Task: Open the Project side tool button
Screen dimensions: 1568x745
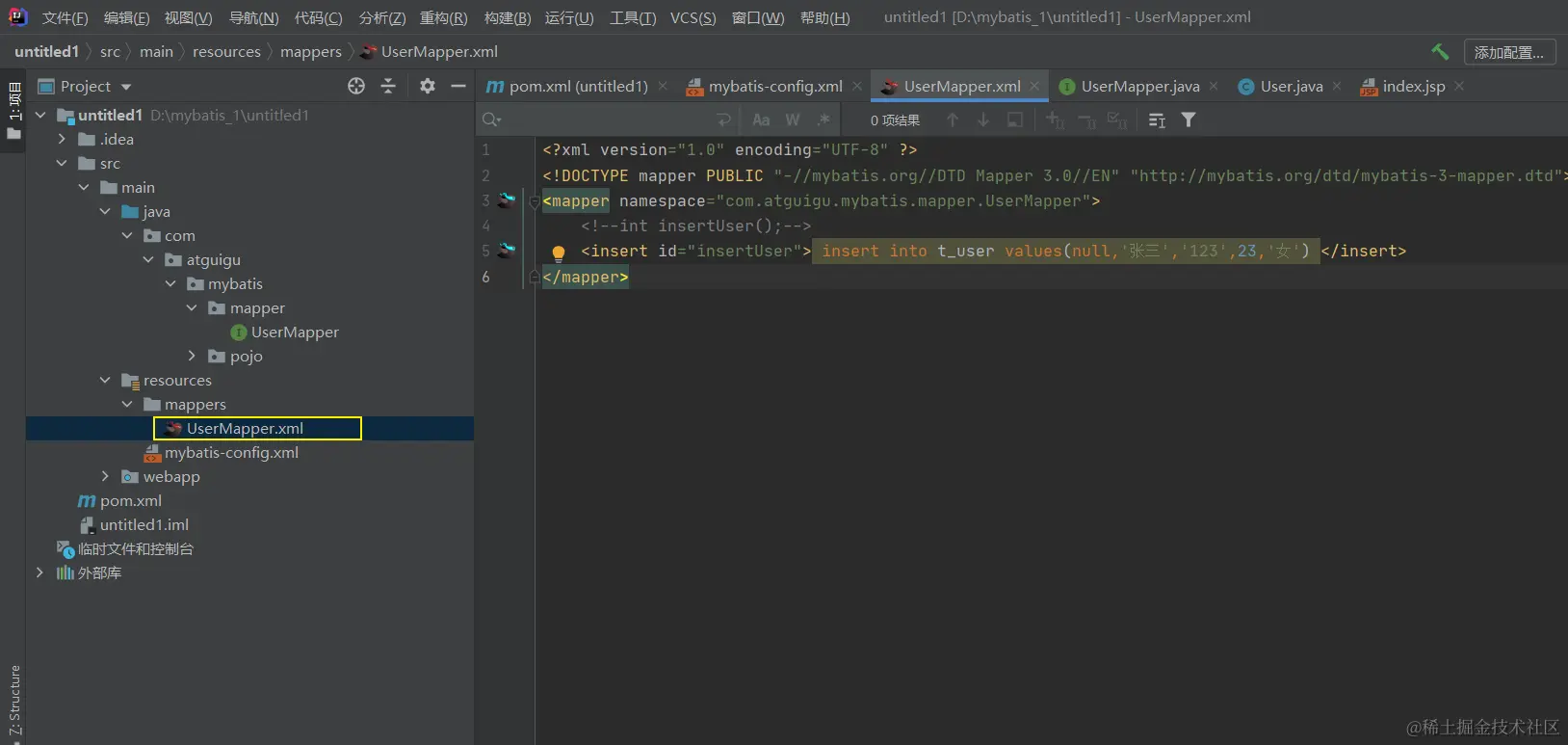Action: [13, 110]
